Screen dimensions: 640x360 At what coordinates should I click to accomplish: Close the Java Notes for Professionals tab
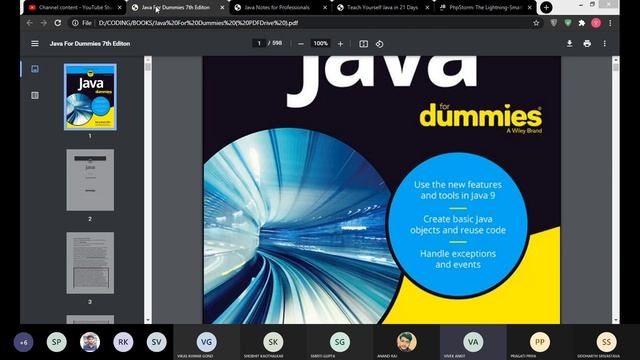325,7
